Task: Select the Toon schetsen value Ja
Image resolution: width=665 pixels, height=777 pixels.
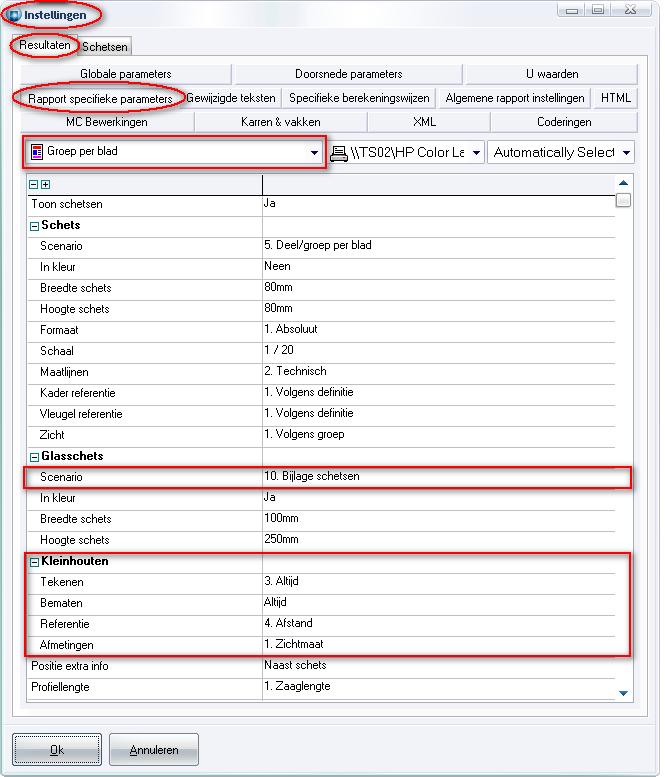Action: pos(270,203)
